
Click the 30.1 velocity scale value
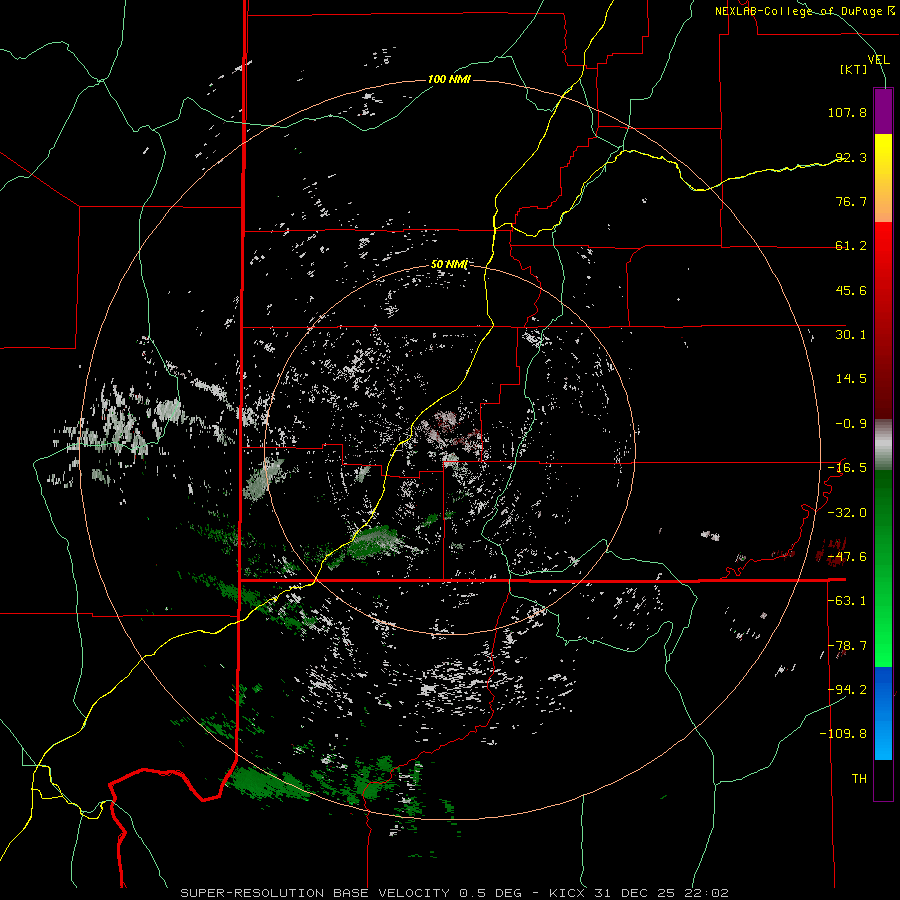(851, 335)
